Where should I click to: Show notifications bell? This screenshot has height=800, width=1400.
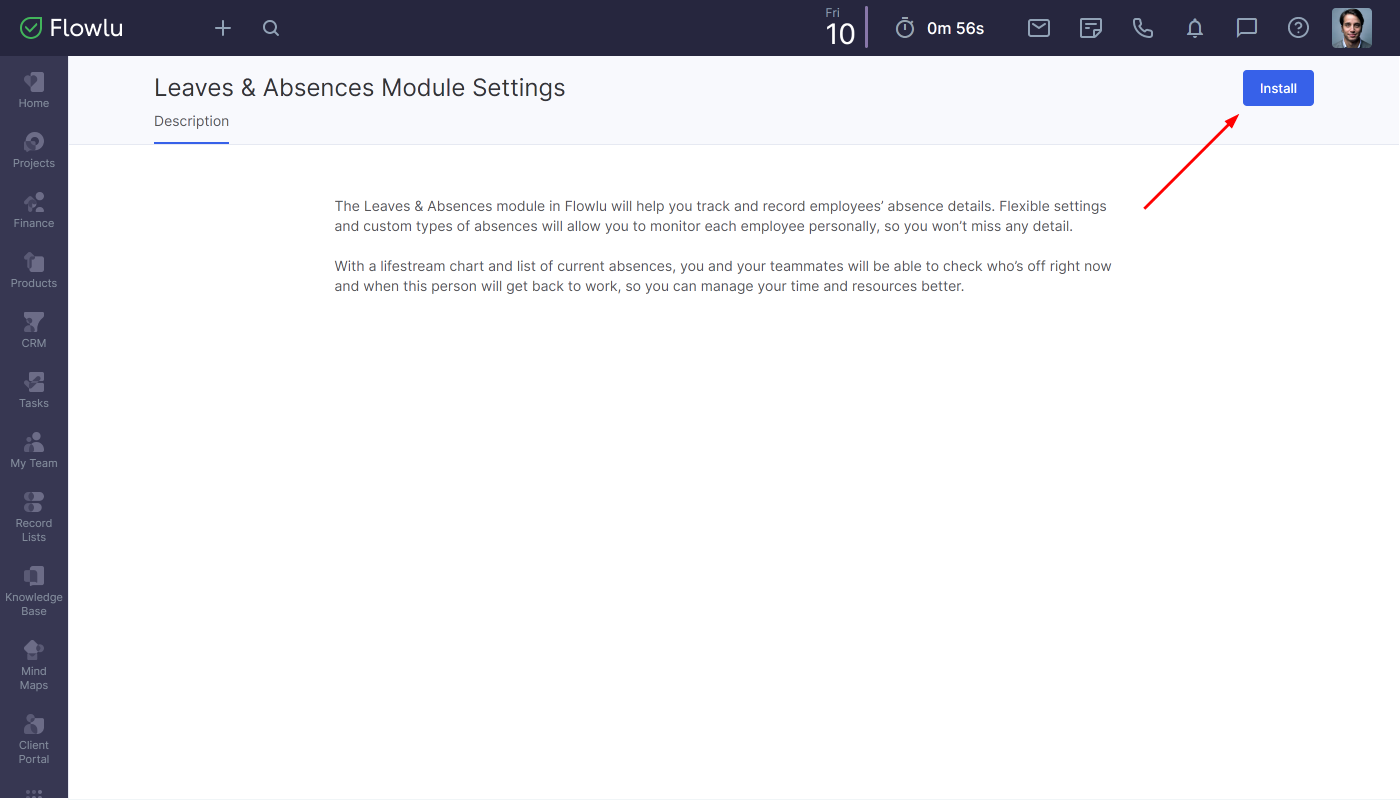pyautogui.click(x=1195, y=28)
